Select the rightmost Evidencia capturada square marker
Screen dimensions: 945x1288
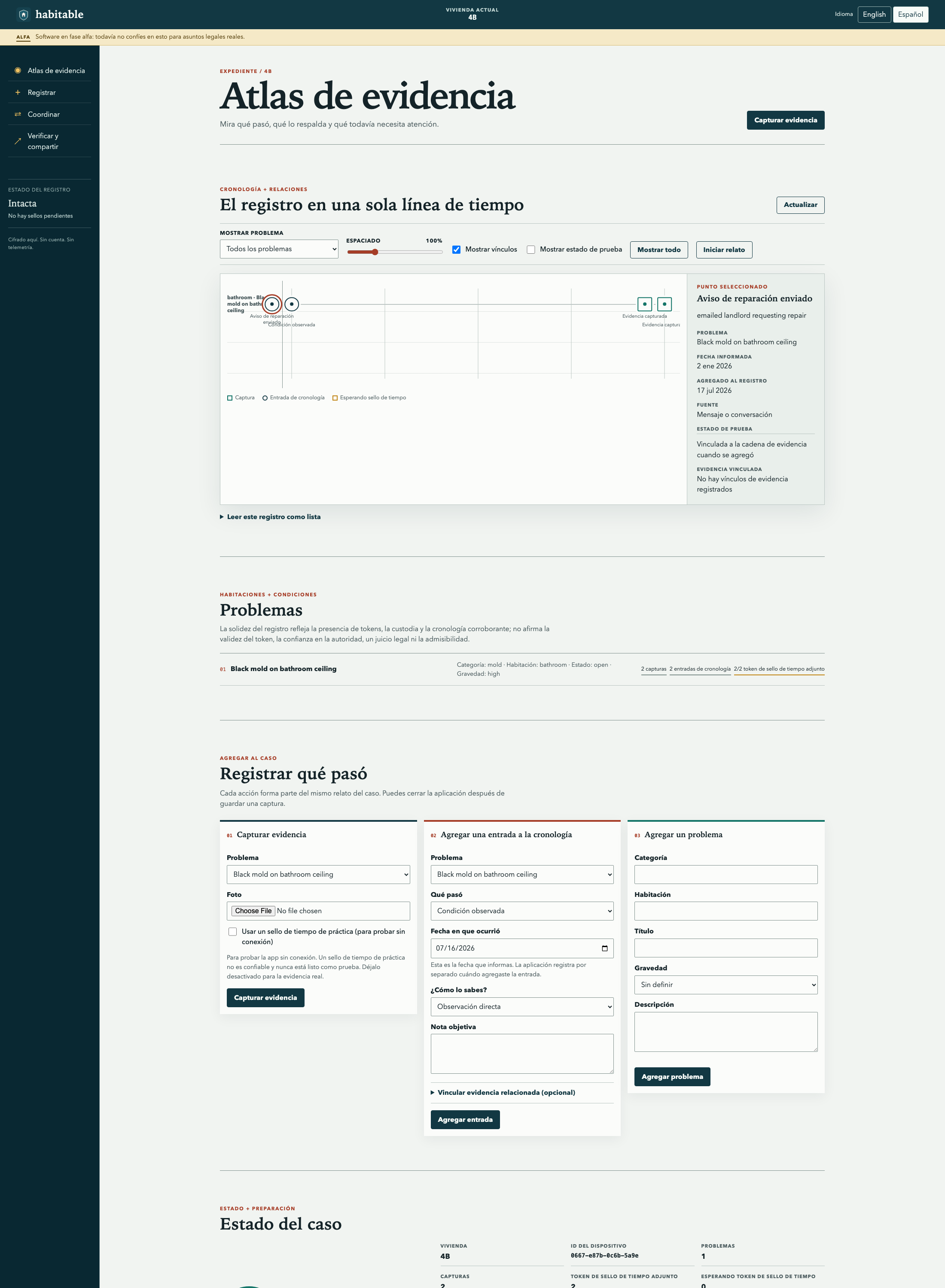664,304
